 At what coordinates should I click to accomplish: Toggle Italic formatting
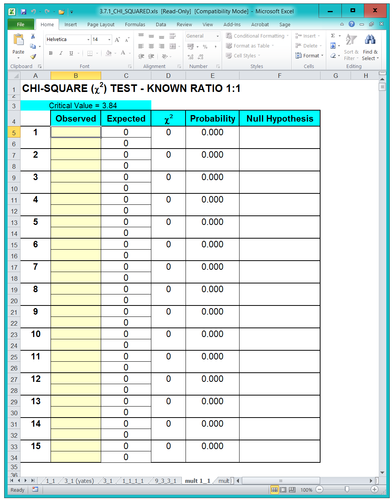point(61,53)
